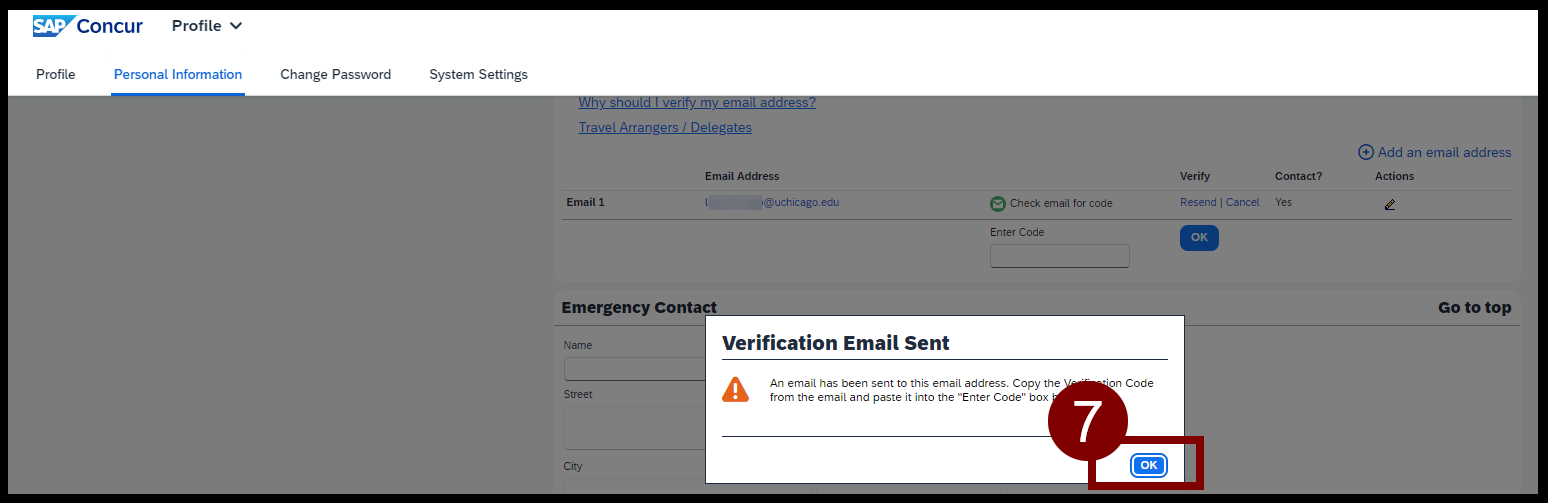
Task: Click Go to top link
Action: coord(1474,308)
